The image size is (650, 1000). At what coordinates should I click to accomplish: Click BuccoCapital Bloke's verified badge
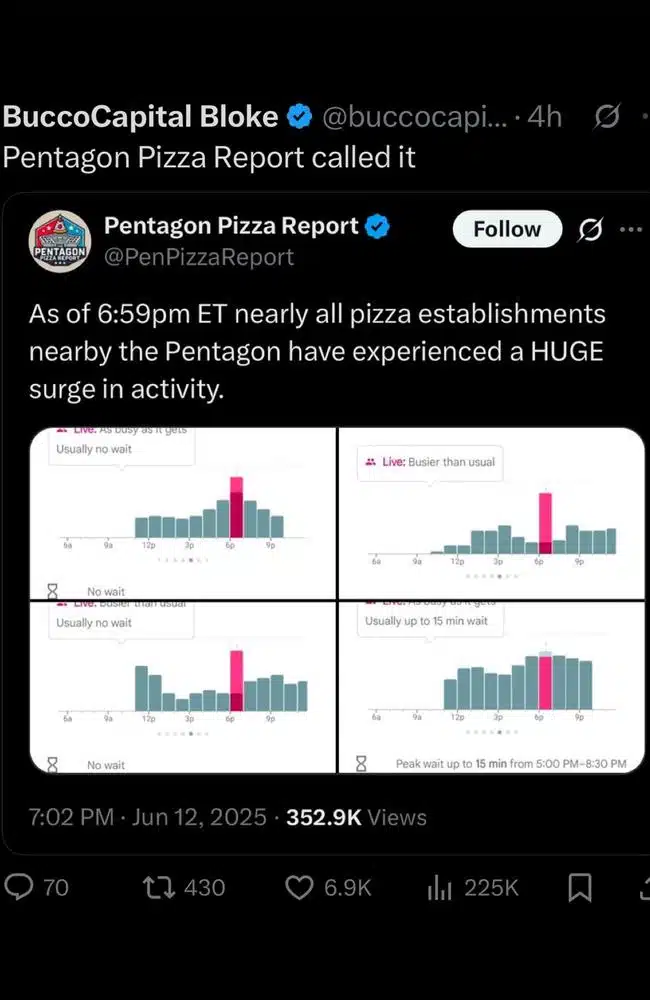pos(299,118)
